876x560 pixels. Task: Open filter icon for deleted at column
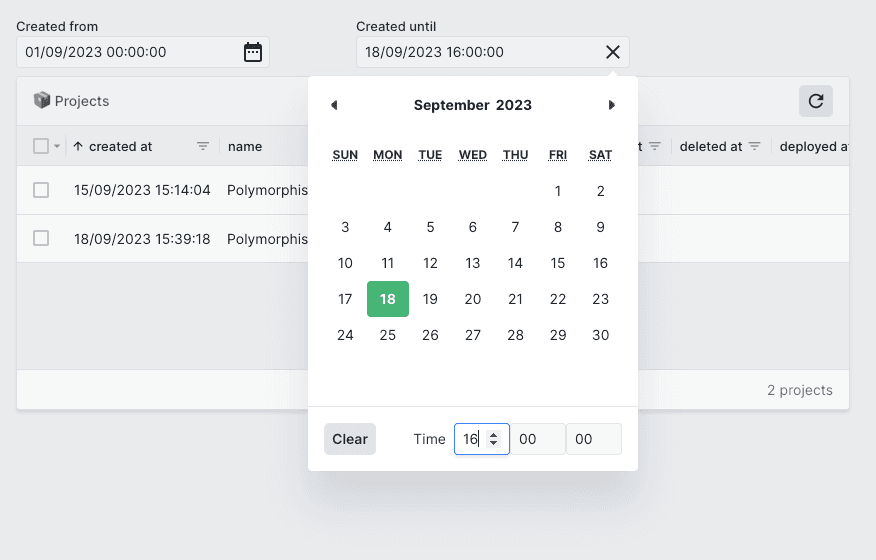pos(754,146)
